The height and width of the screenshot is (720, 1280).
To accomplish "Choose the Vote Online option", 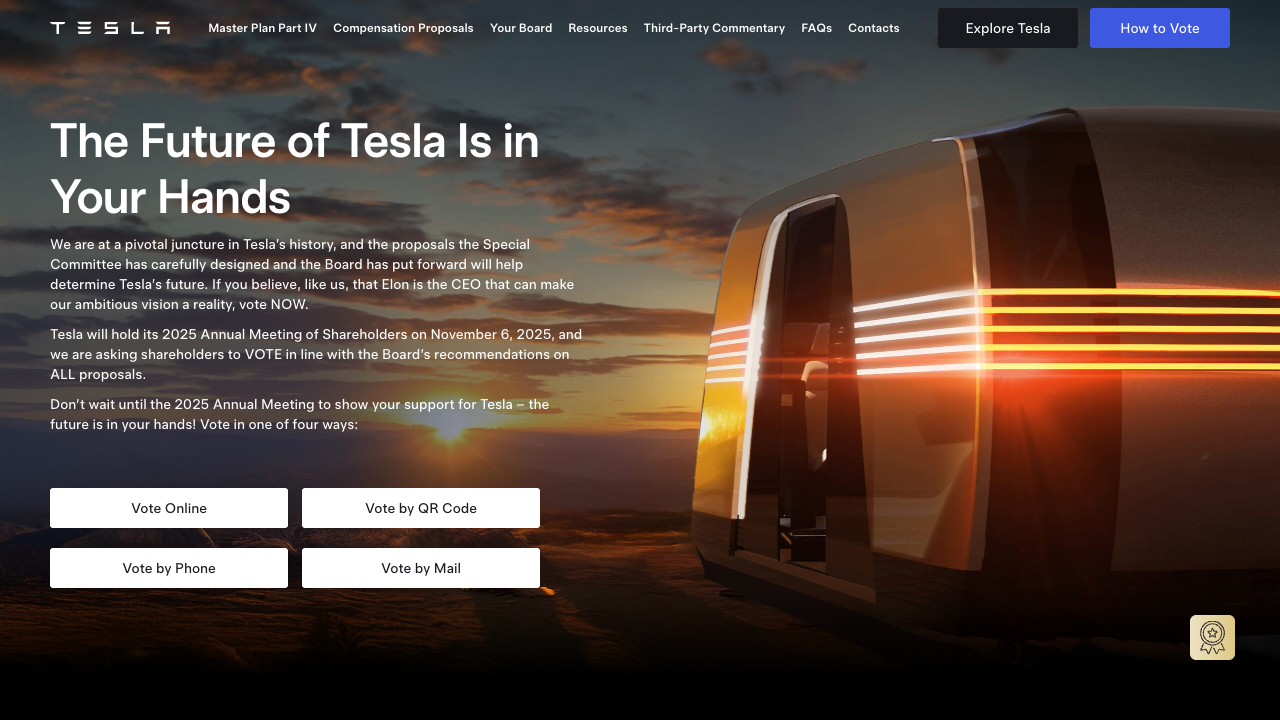I will click(169, 508).
